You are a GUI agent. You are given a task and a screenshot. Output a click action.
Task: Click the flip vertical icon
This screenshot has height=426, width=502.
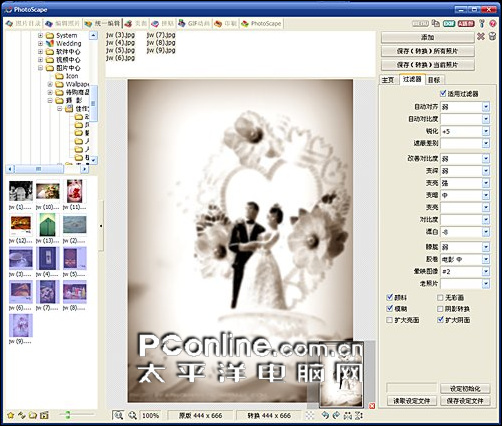pos(359,415)
